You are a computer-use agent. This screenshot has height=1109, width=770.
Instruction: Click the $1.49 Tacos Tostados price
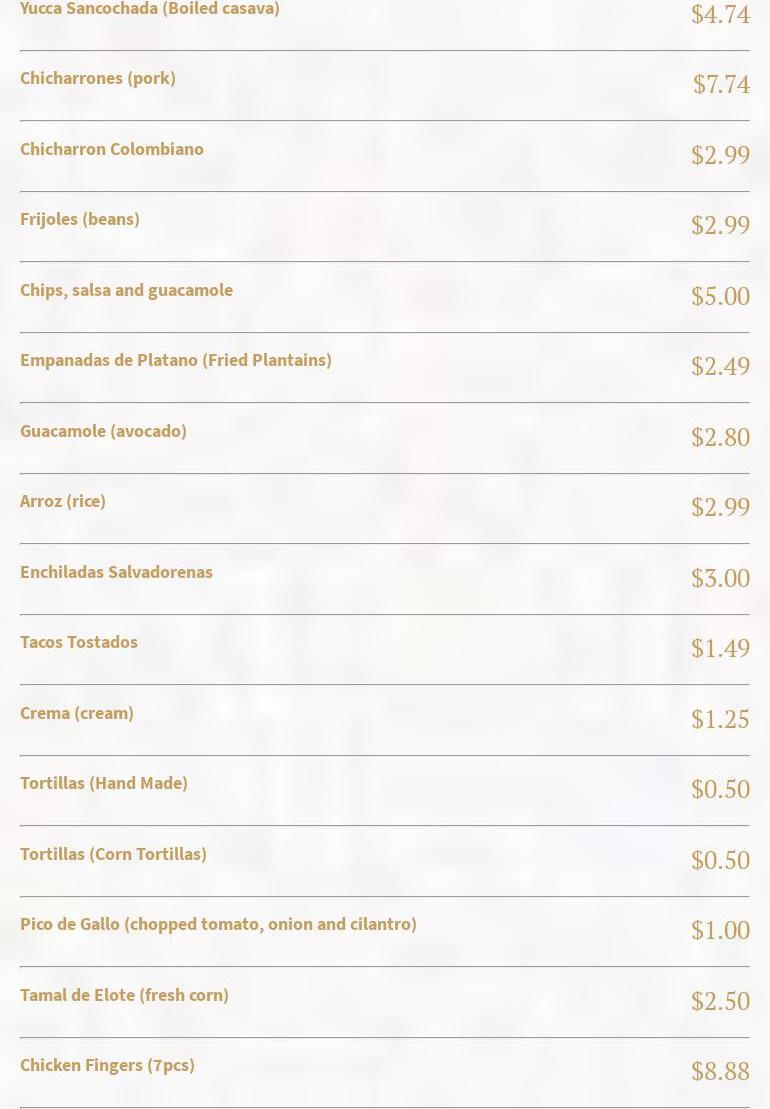pyautogui.click(x=720, y=649)
